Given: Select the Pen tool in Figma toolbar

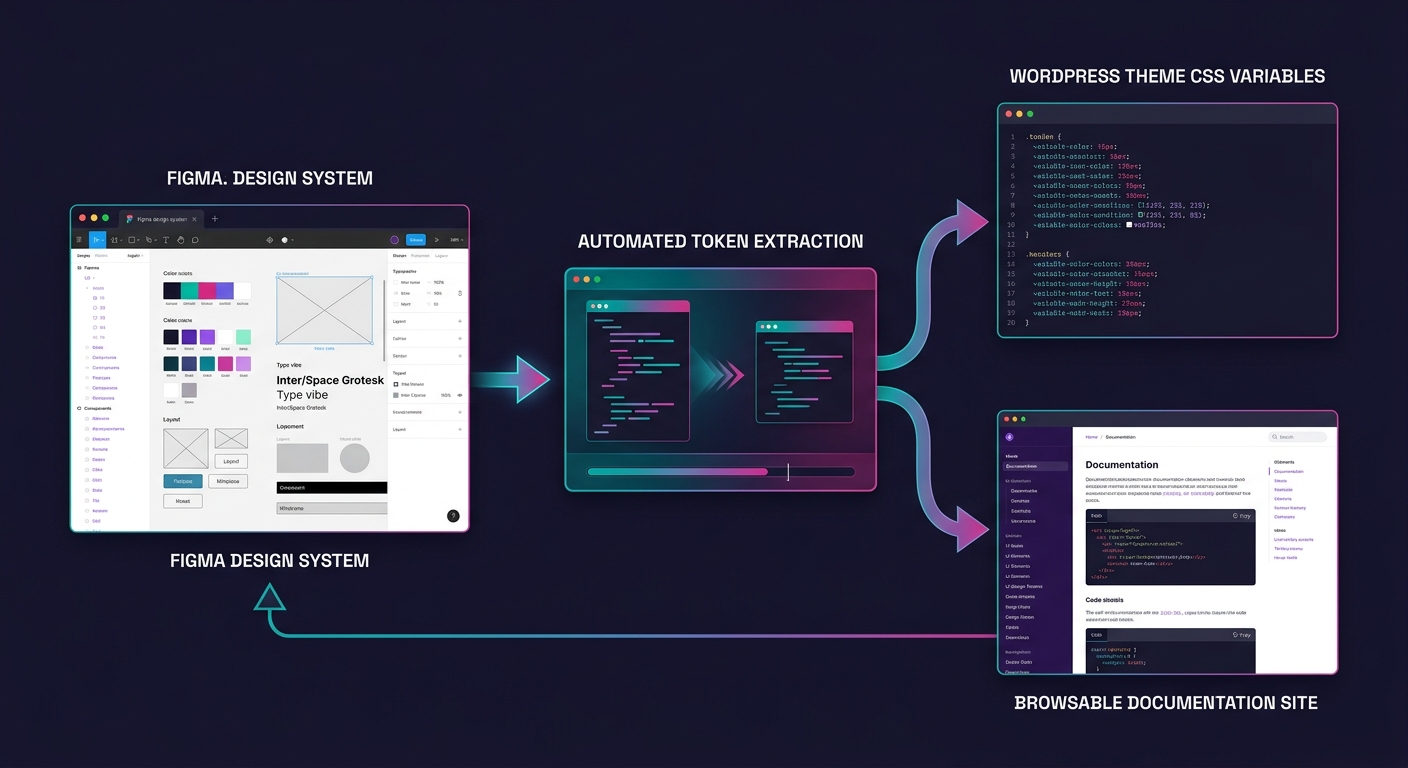Looking at the screenshot, I should [x=148, y=240].
